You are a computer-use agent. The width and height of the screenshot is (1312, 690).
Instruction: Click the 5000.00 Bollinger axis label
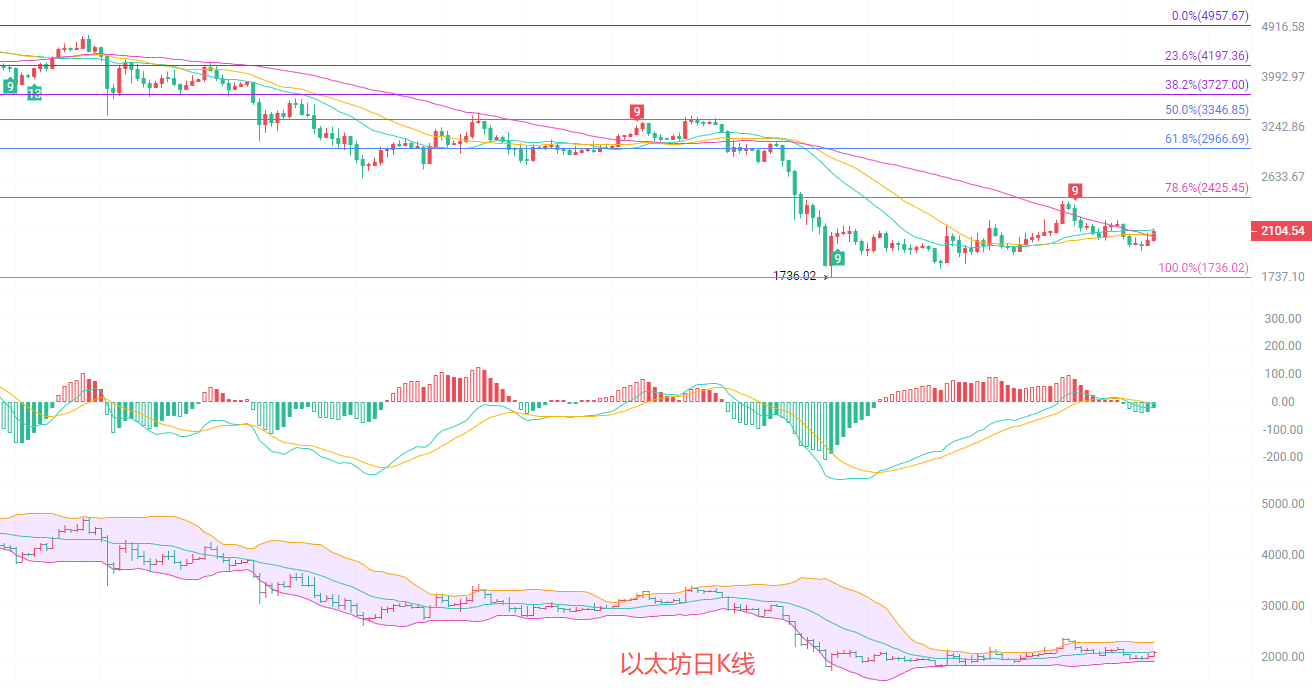[1283, 504]
